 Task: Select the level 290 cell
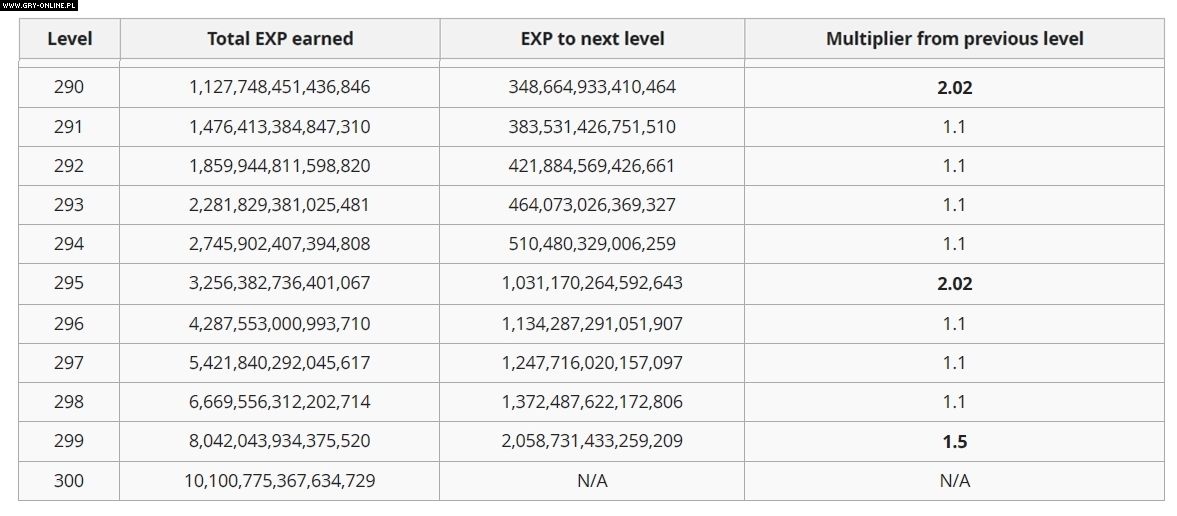click(x=69, y=87)
